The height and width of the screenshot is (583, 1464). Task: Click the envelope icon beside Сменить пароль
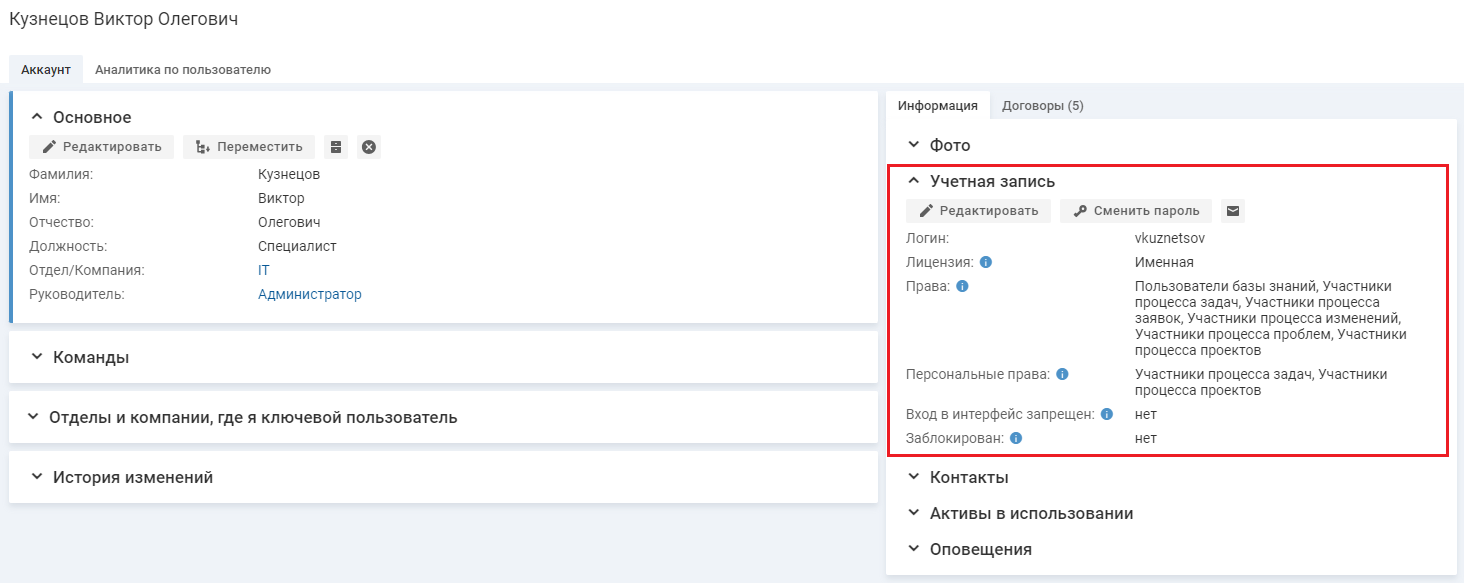pos(1233,211)
